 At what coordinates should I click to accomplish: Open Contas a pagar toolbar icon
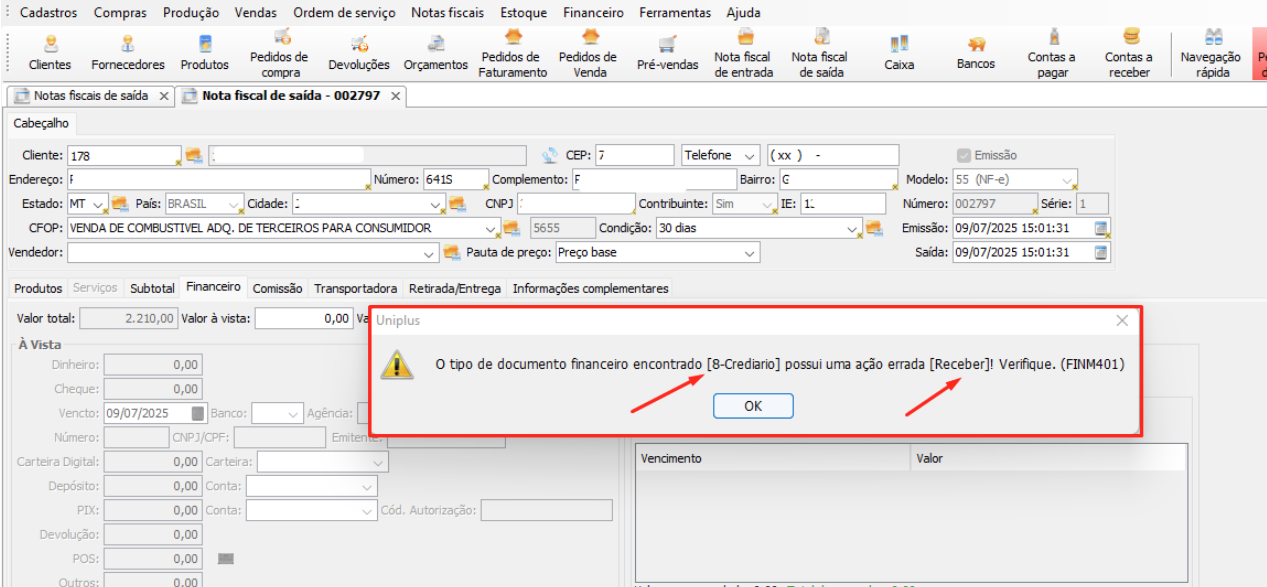(x=1052, y=53)
